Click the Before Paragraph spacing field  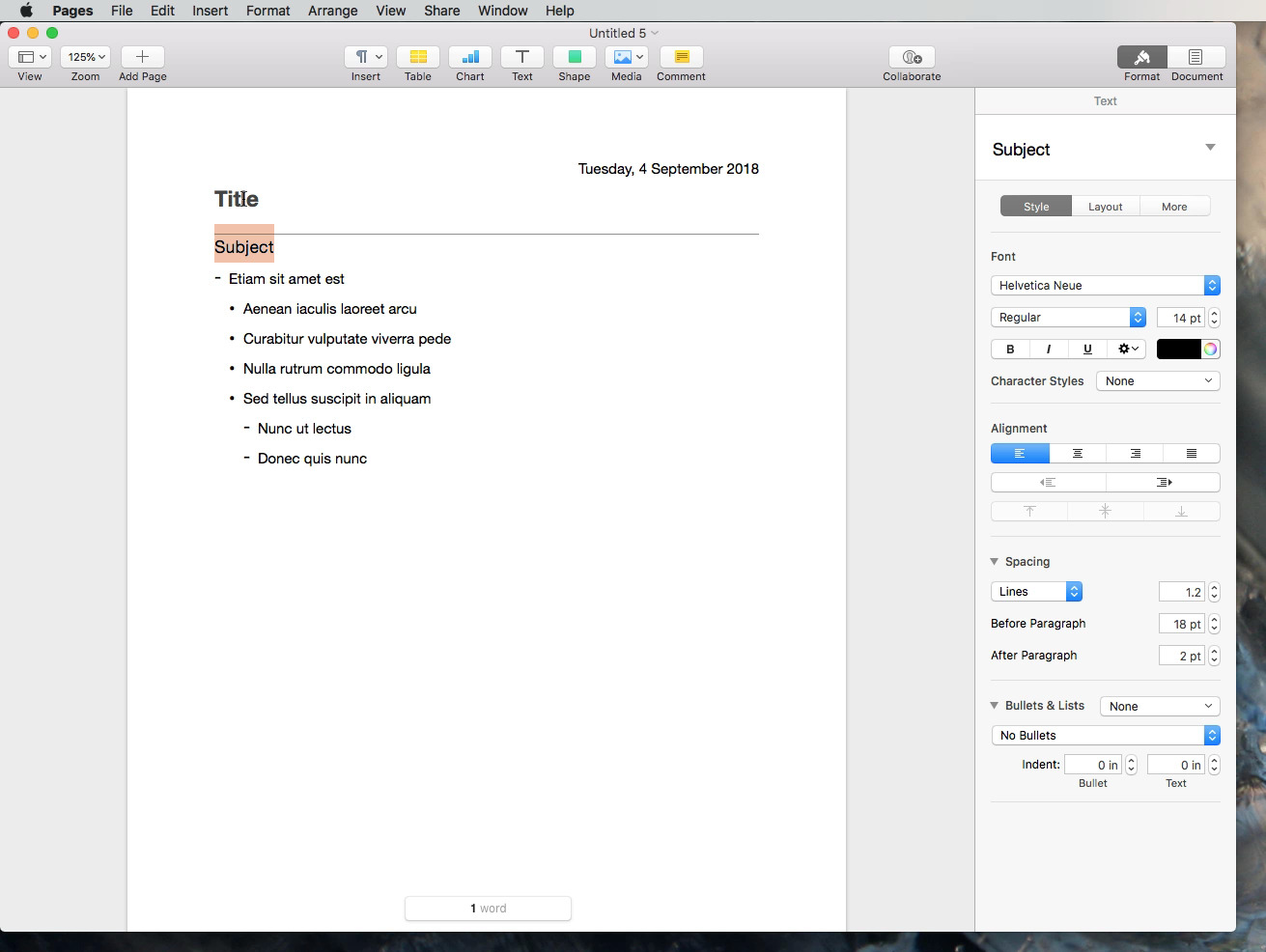(x=1182, y=625)
